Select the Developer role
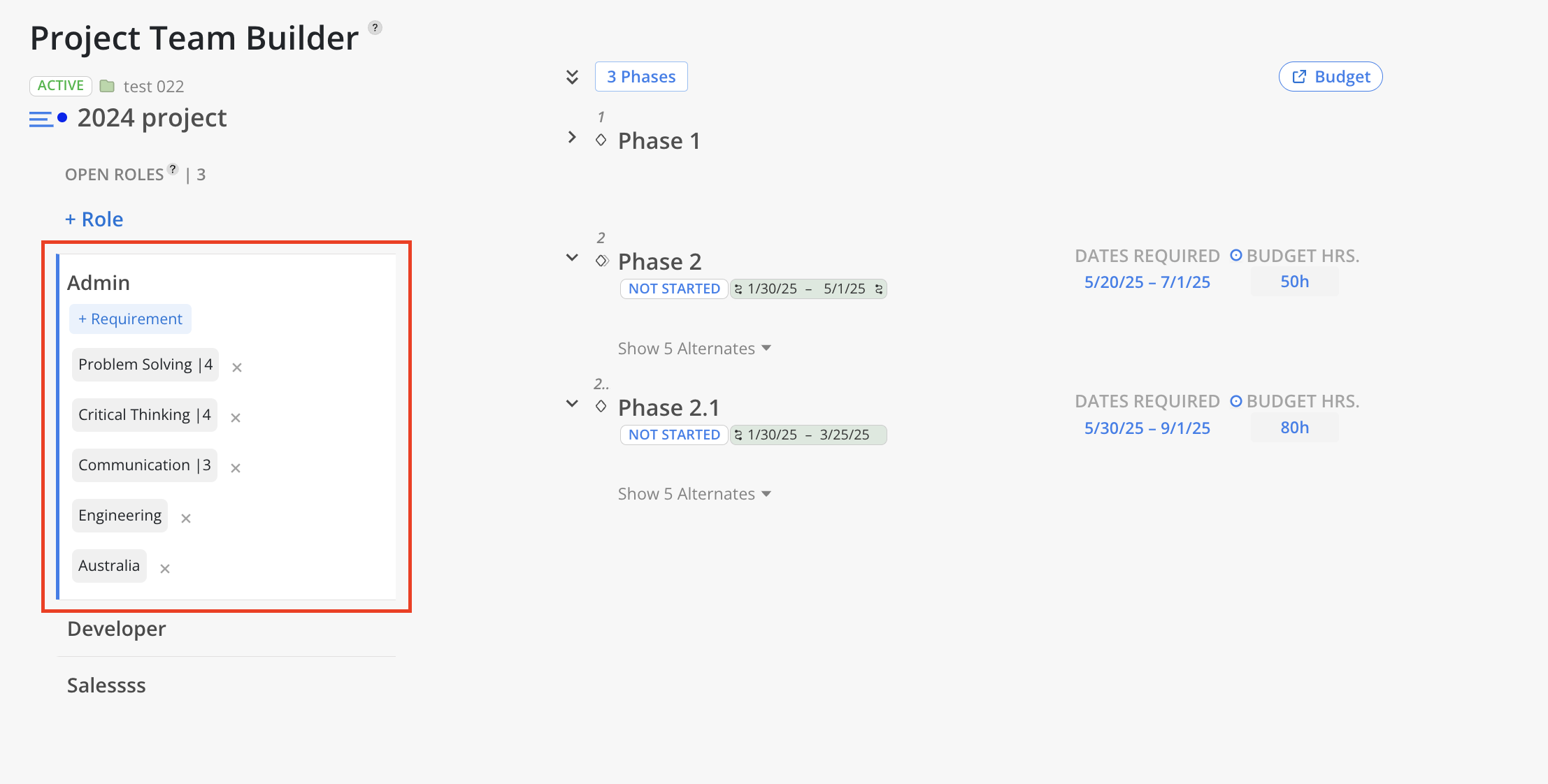This screenshot has height=784, width=1548. point(117,629)
